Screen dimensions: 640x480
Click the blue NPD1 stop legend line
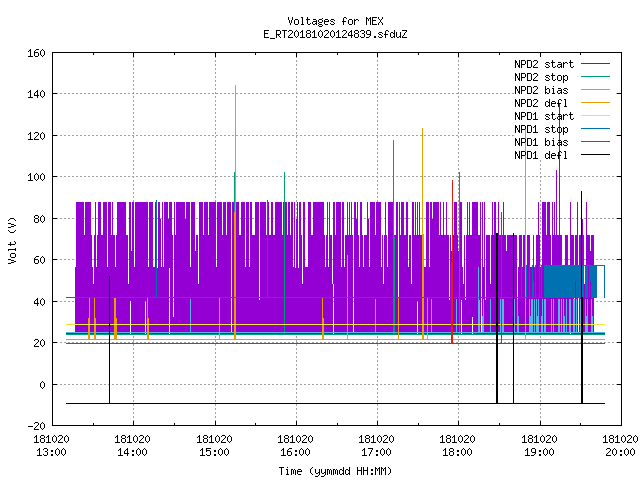click(595, 129)
